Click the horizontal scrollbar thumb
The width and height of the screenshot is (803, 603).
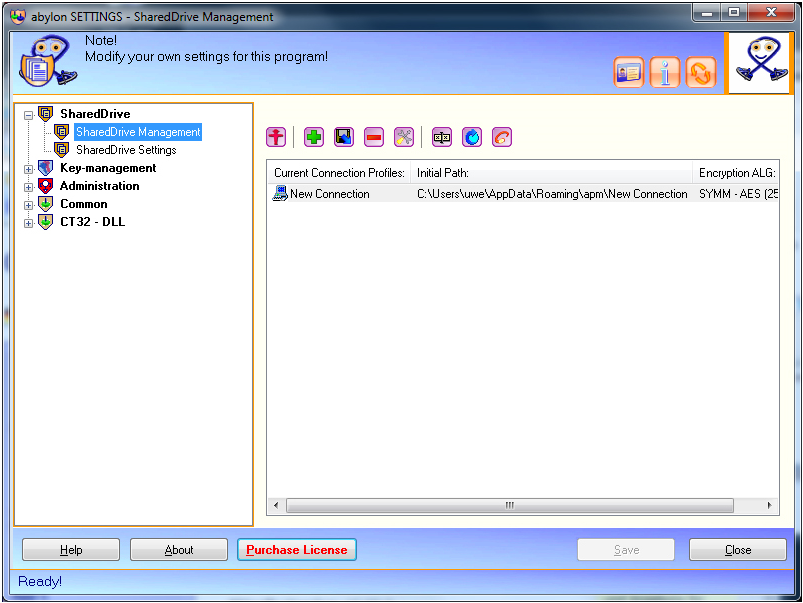click(x=510, y=505)
